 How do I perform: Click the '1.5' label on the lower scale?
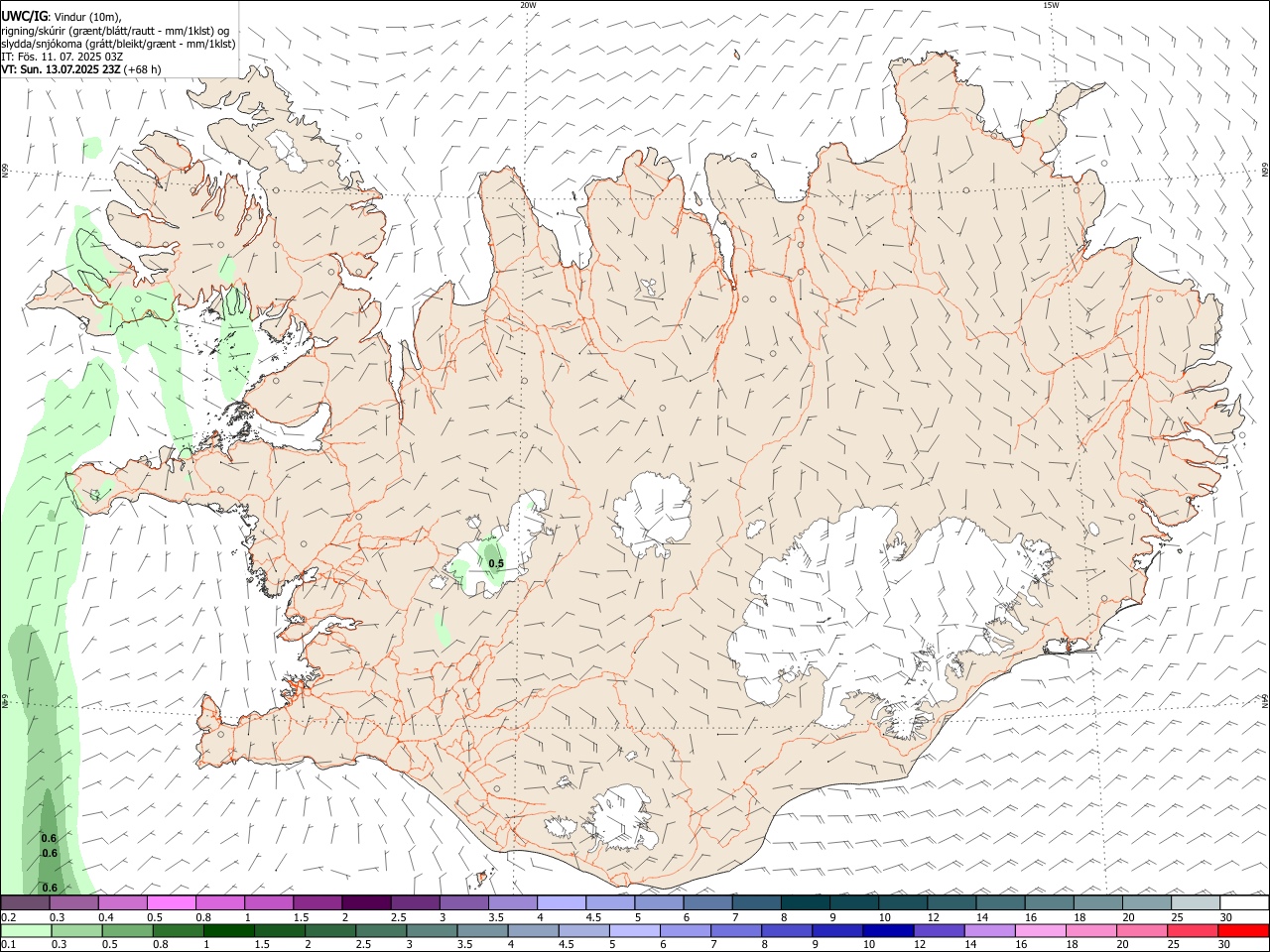(x=262, y=945)
